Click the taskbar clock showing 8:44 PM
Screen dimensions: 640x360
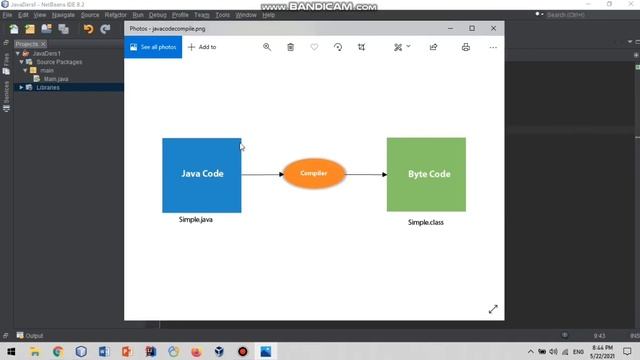point(602,351)
